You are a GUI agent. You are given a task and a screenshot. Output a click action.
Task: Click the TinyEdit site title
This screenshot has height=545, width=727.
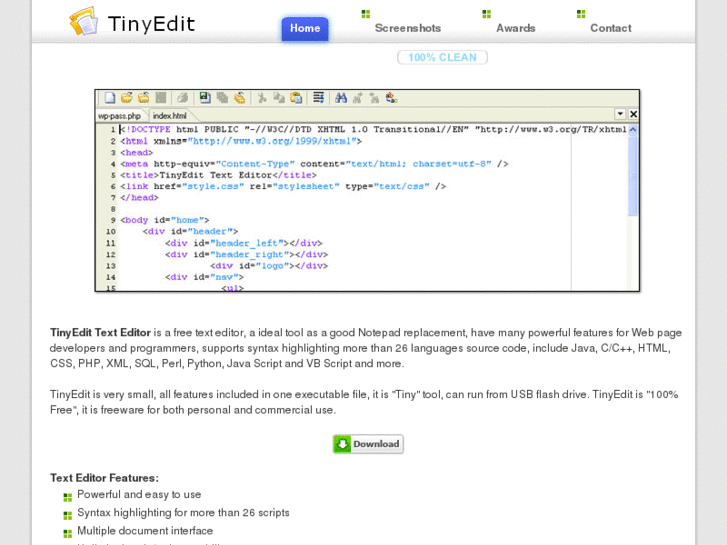coord(151,24)
